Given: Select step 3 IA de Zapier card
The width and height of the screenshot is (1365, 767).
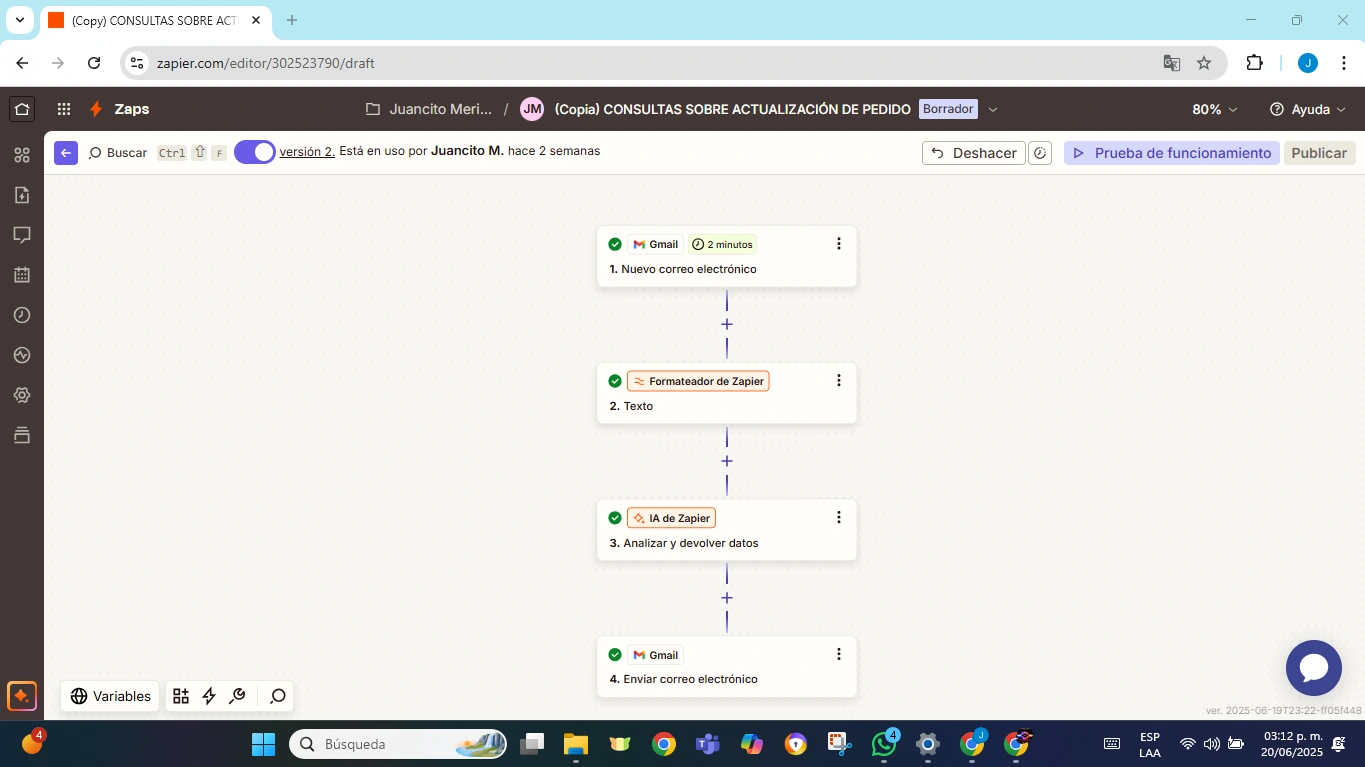Looking at the screenshot, I should 727,530.
